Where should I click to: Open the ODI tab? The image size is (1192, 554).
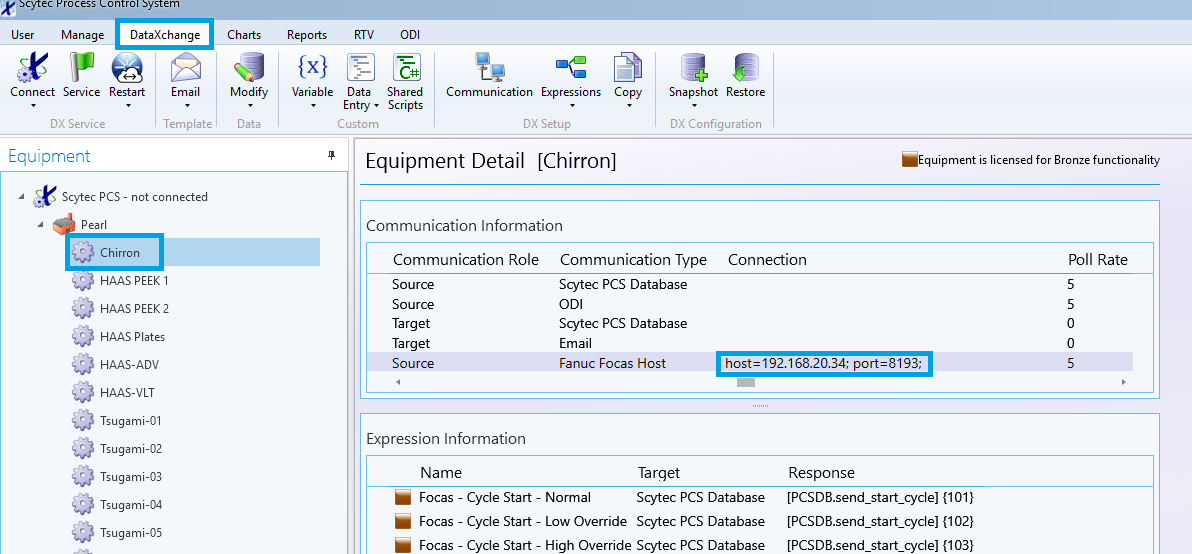coord(410,35)
